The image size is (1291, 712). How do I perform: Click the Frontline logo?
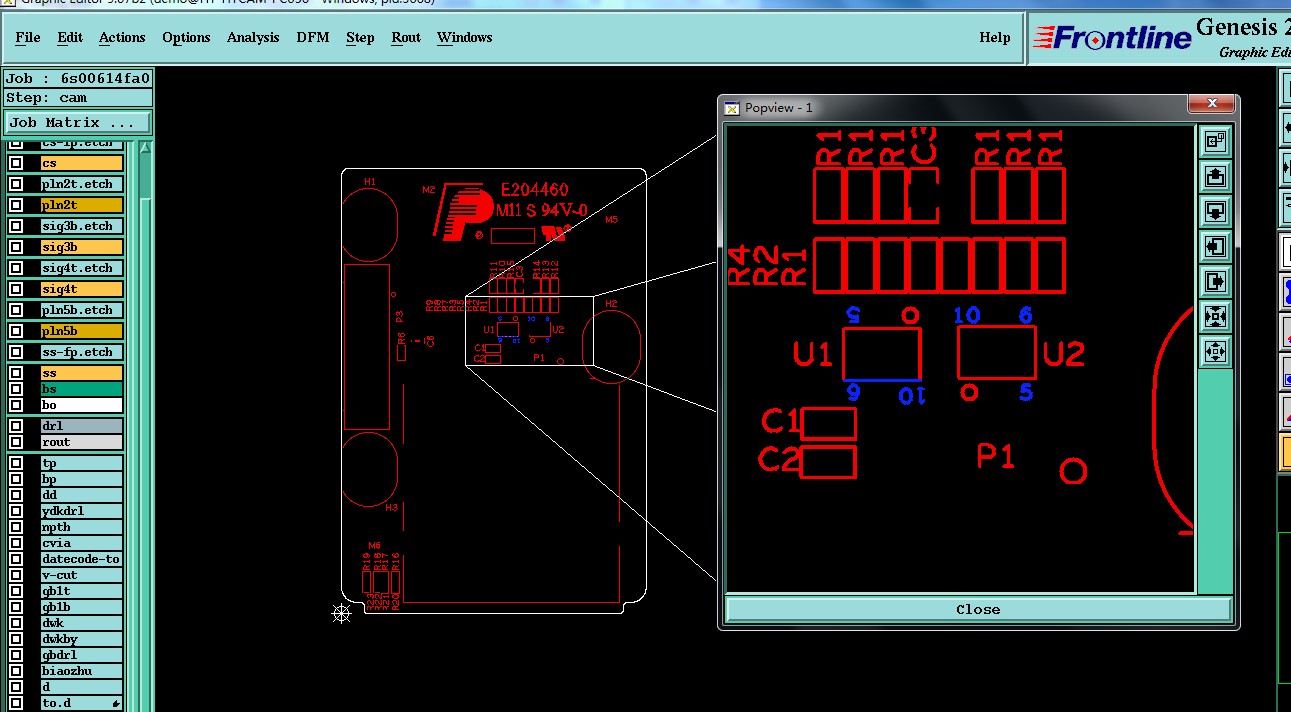coord(1112,38)
